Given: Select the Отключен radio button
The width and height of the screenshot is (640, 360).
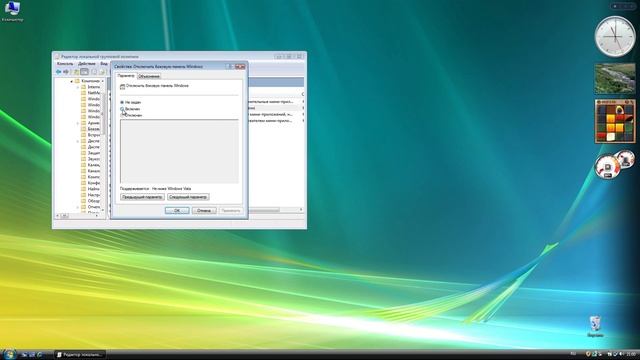Looking at the screenshot, I should [122, 116].
